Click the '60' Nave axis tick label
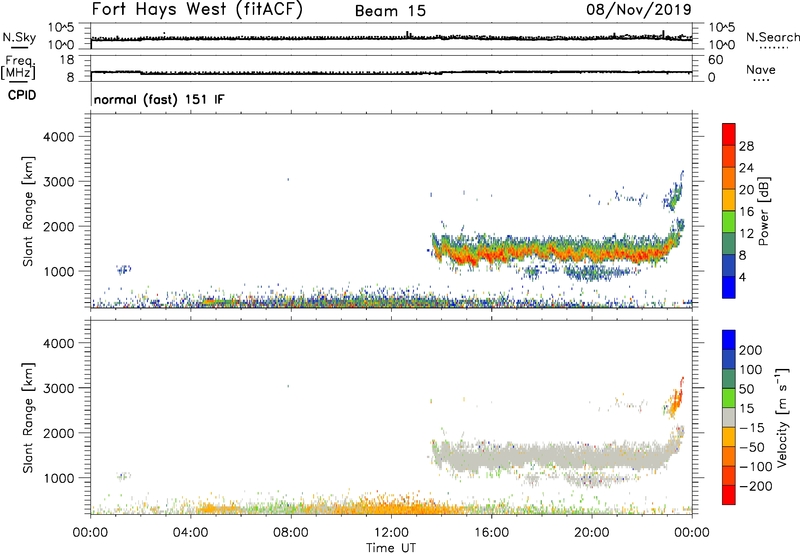The width and height of the screenshot is (800, 554). point(715,60)
